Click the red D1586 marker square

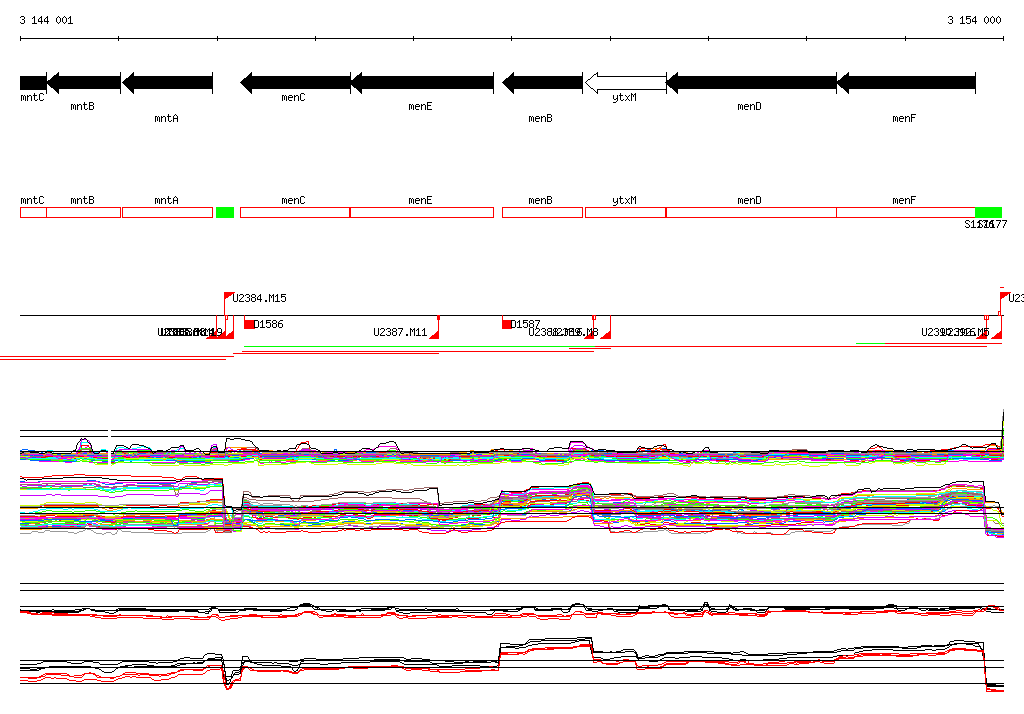pos(249,324)
